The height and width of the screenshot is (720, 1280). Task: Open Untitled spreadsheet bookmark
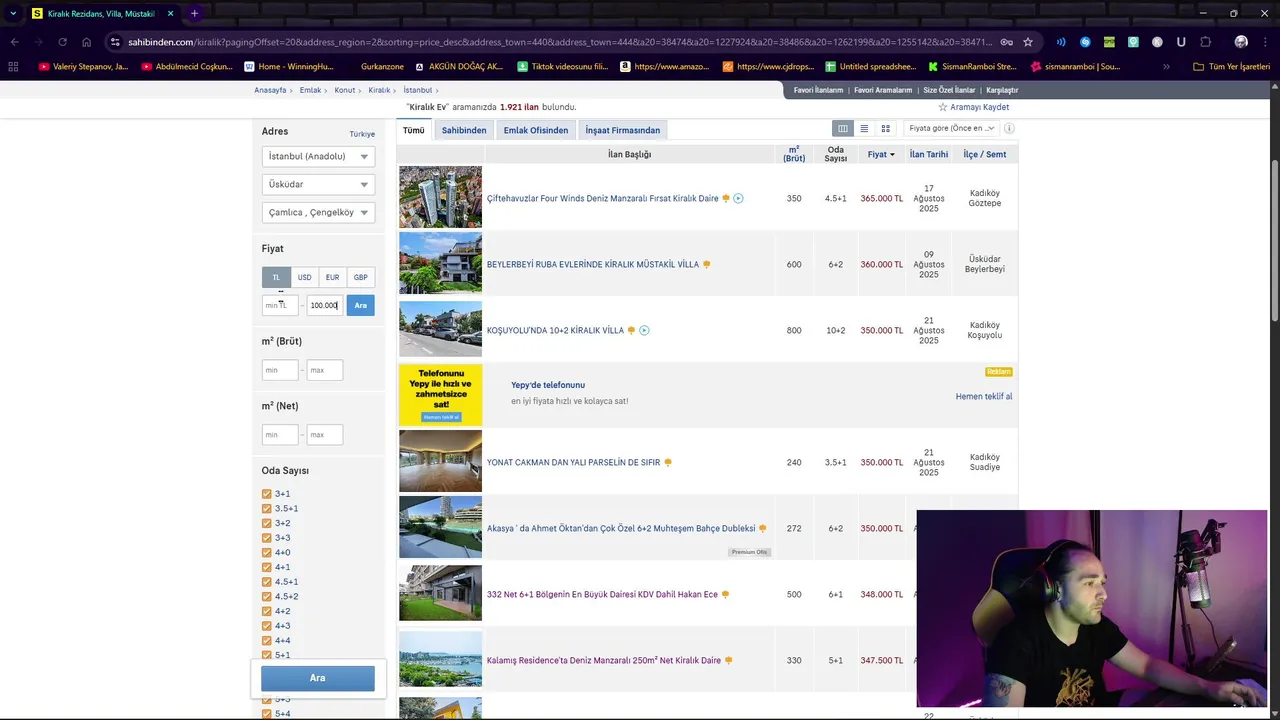click(x=870, y=67)
